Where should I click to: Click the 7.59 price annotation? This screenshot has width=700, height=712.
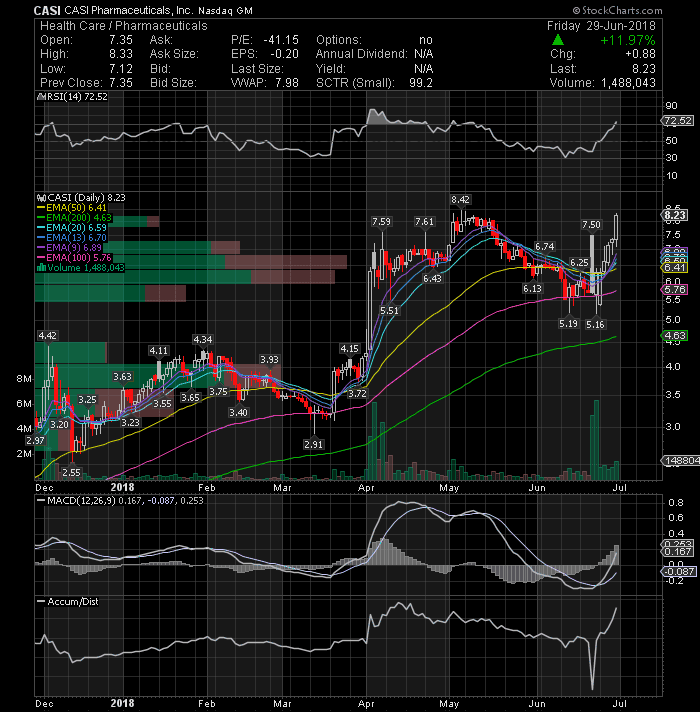[x=381, y=222]
